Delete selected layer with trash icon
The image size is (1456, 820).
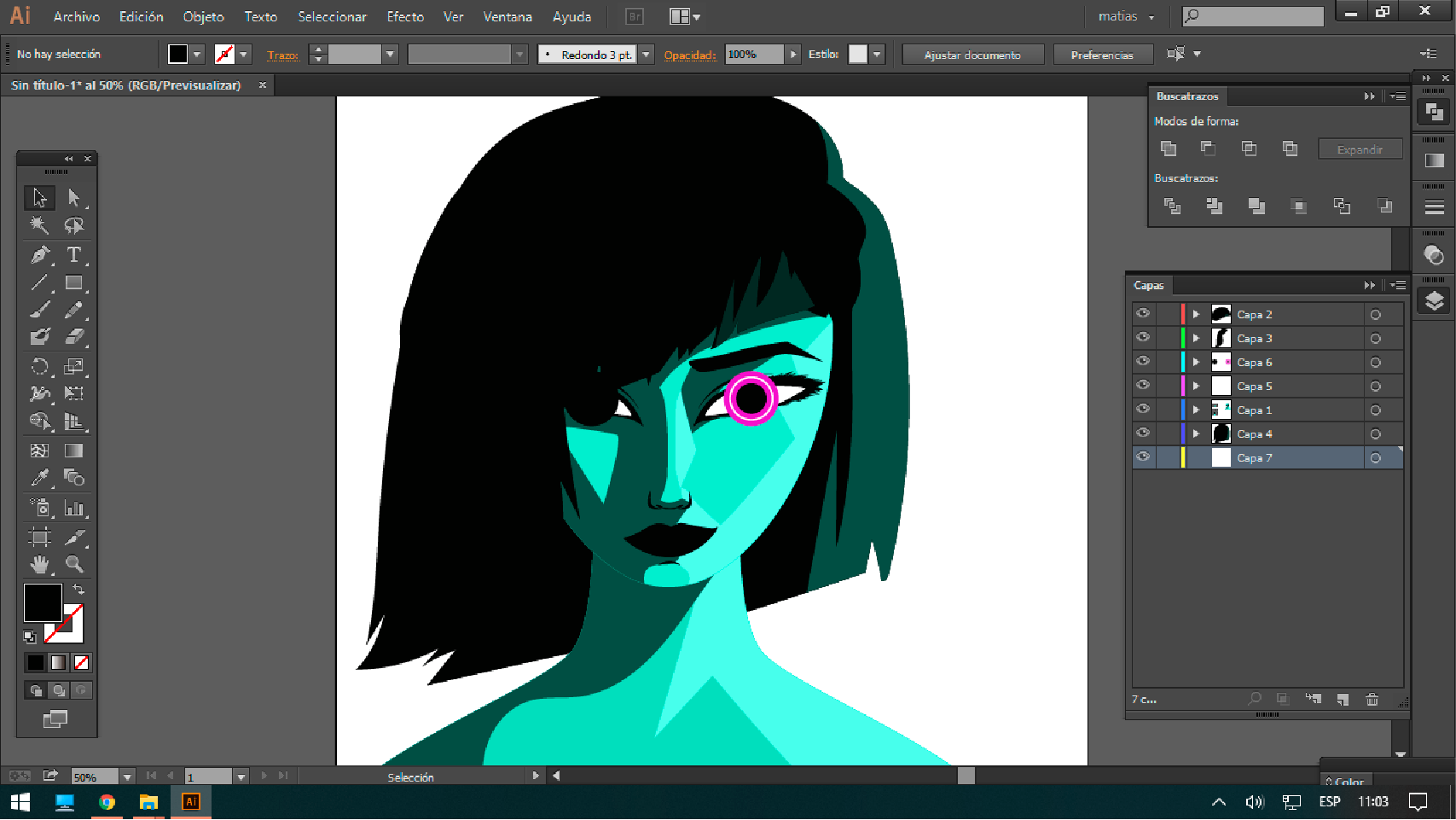pos(1372,699)
